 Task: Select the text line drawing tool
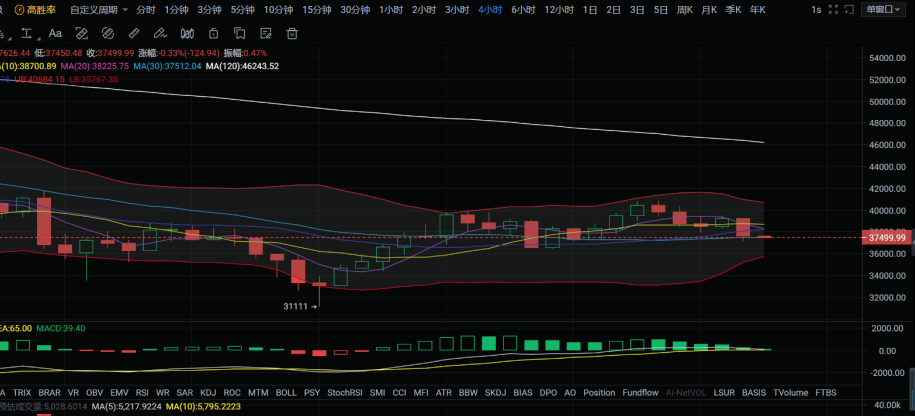[27, 33]
